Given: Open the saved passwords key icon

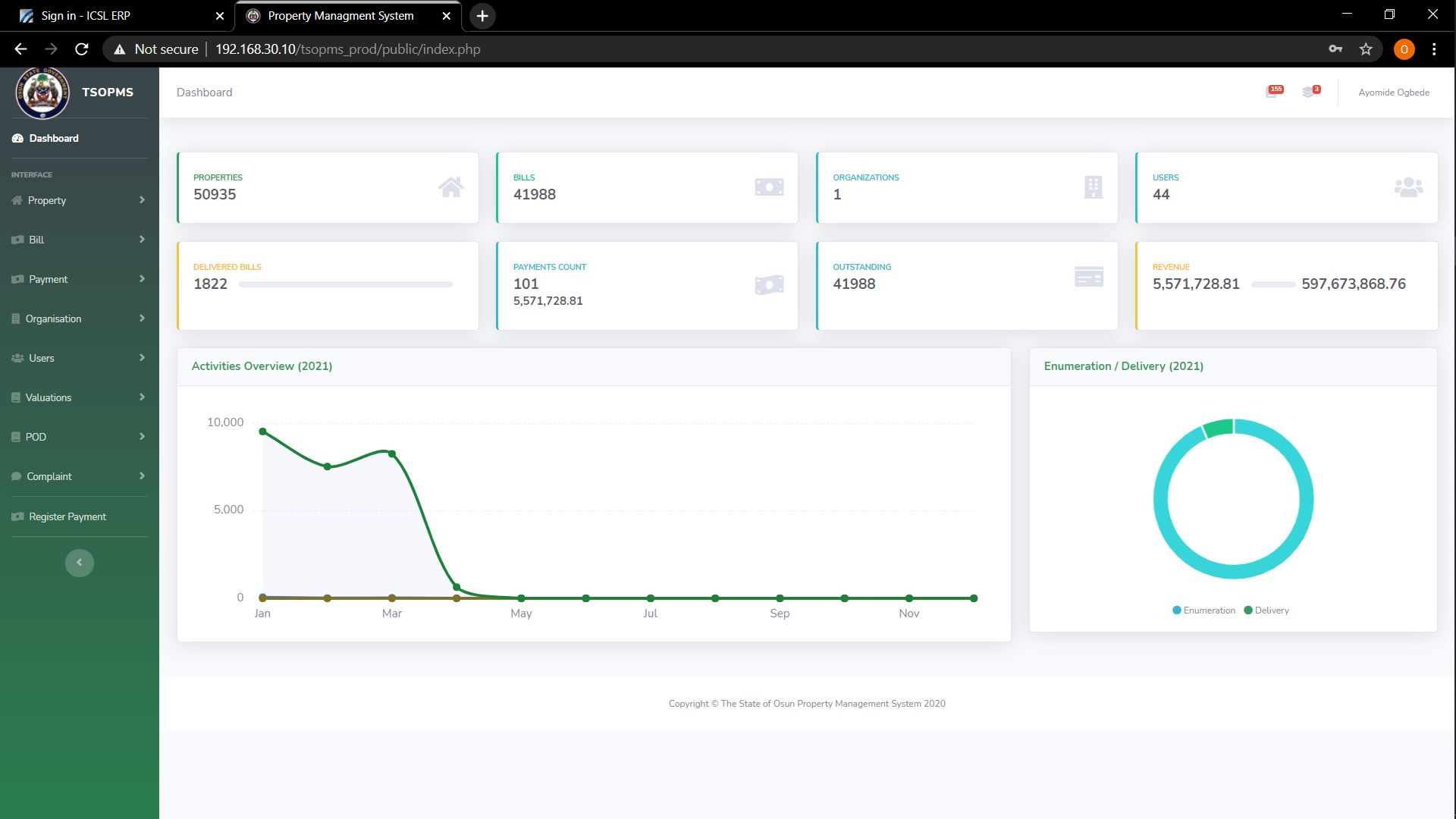Looking at the screenshot, I should (1335, 49).
